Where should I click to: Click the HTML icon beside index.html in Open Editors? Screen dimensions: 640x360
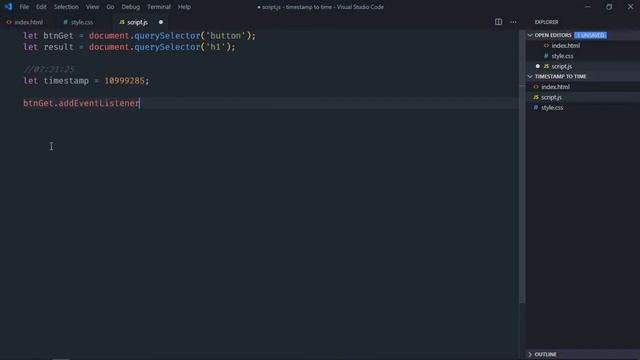[x=546, y=45]
